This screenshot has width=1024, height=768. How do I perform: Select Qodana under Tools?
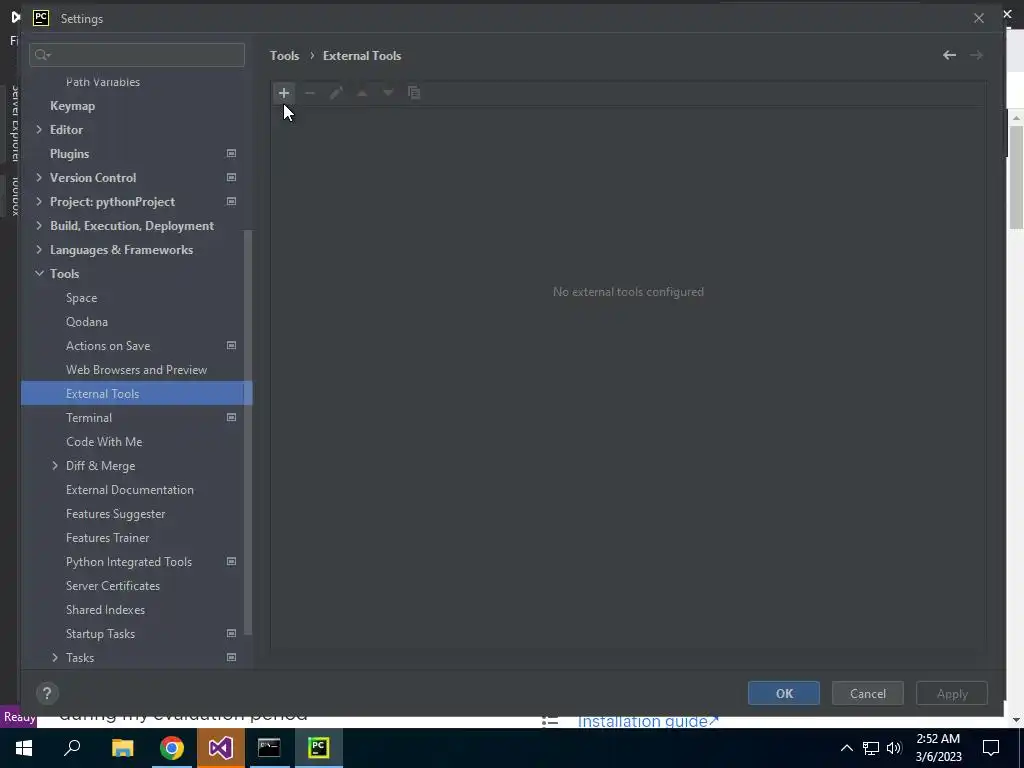87,322
